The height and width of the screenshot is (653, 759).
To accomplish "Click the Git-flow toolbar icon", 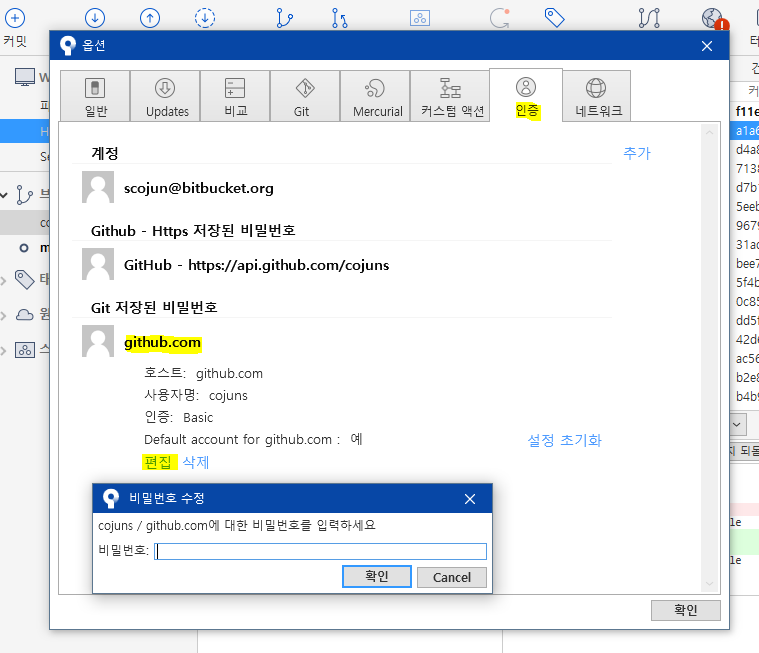I will pos(649,18).
